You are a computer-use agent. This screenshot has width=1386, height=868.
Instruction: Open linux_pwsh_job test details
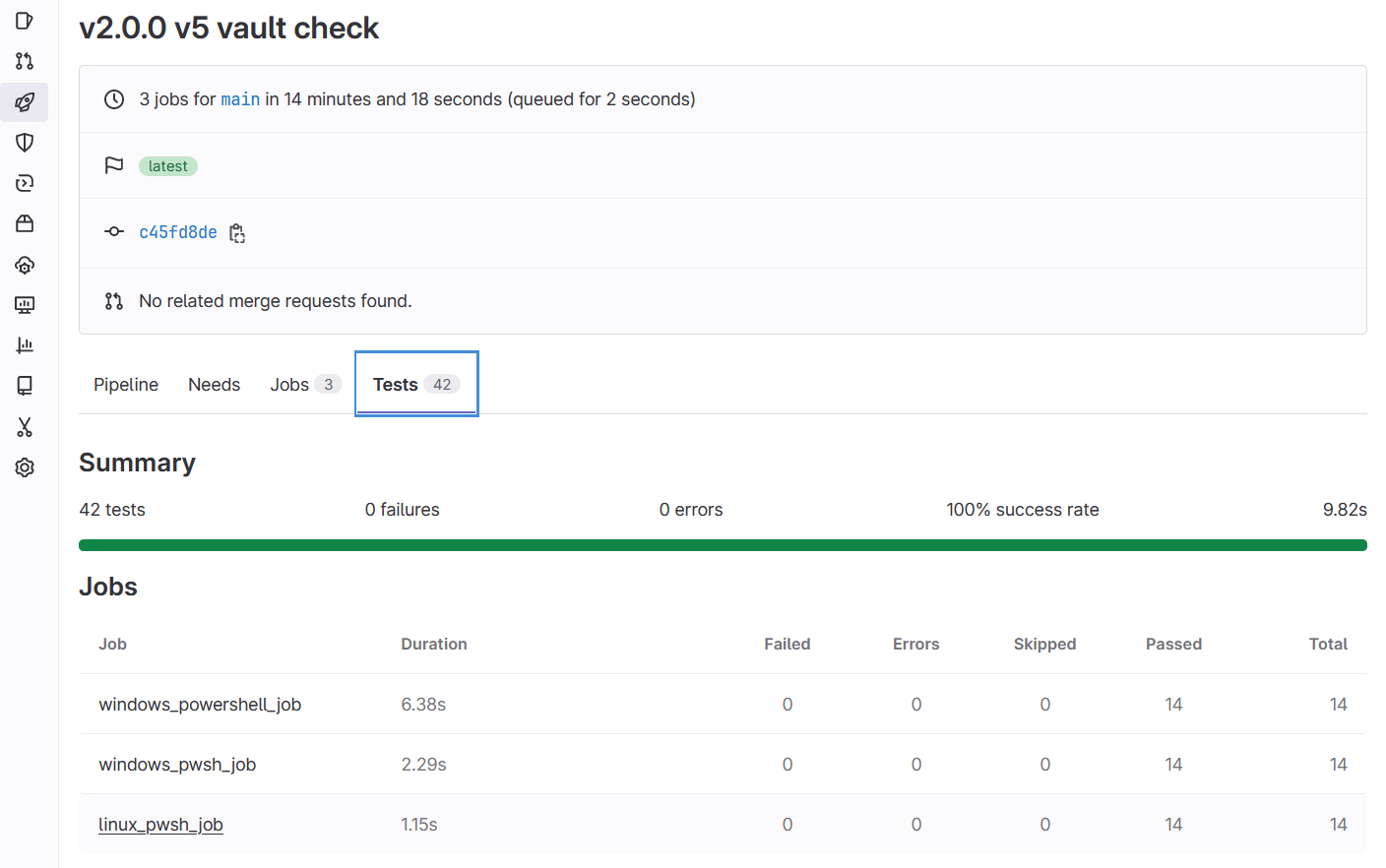(x=160, y=825)
